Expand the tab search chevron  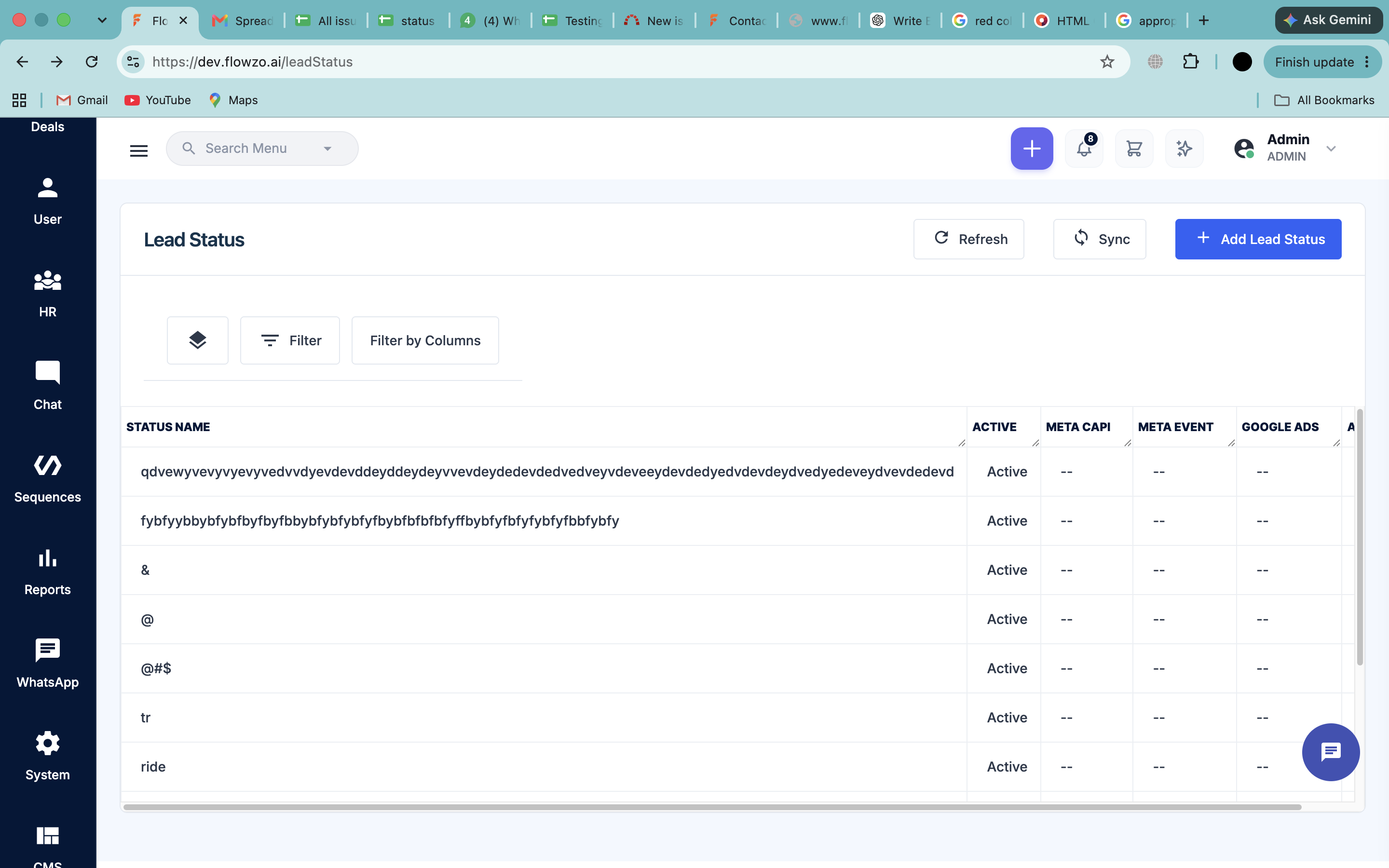102,21
